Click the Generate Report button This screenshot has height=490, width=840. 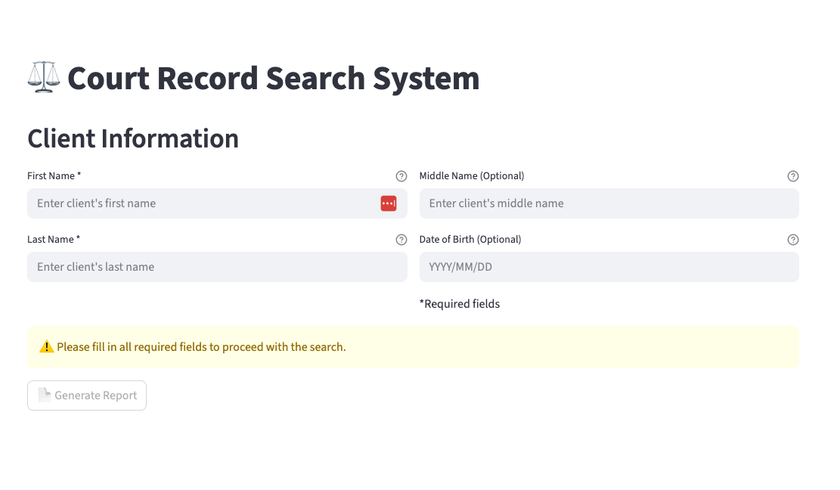[x=87, y=396]
